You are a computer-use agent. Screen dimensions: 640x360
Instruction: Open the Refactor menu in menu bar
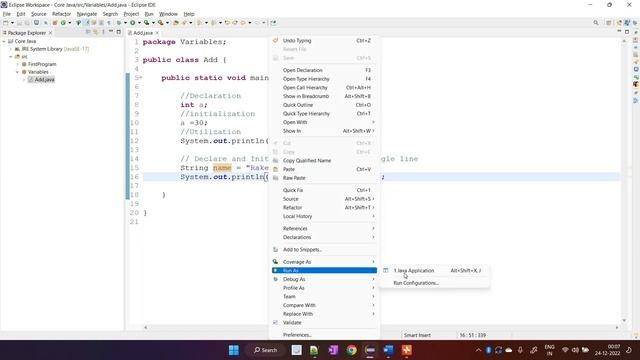point(62,14)
